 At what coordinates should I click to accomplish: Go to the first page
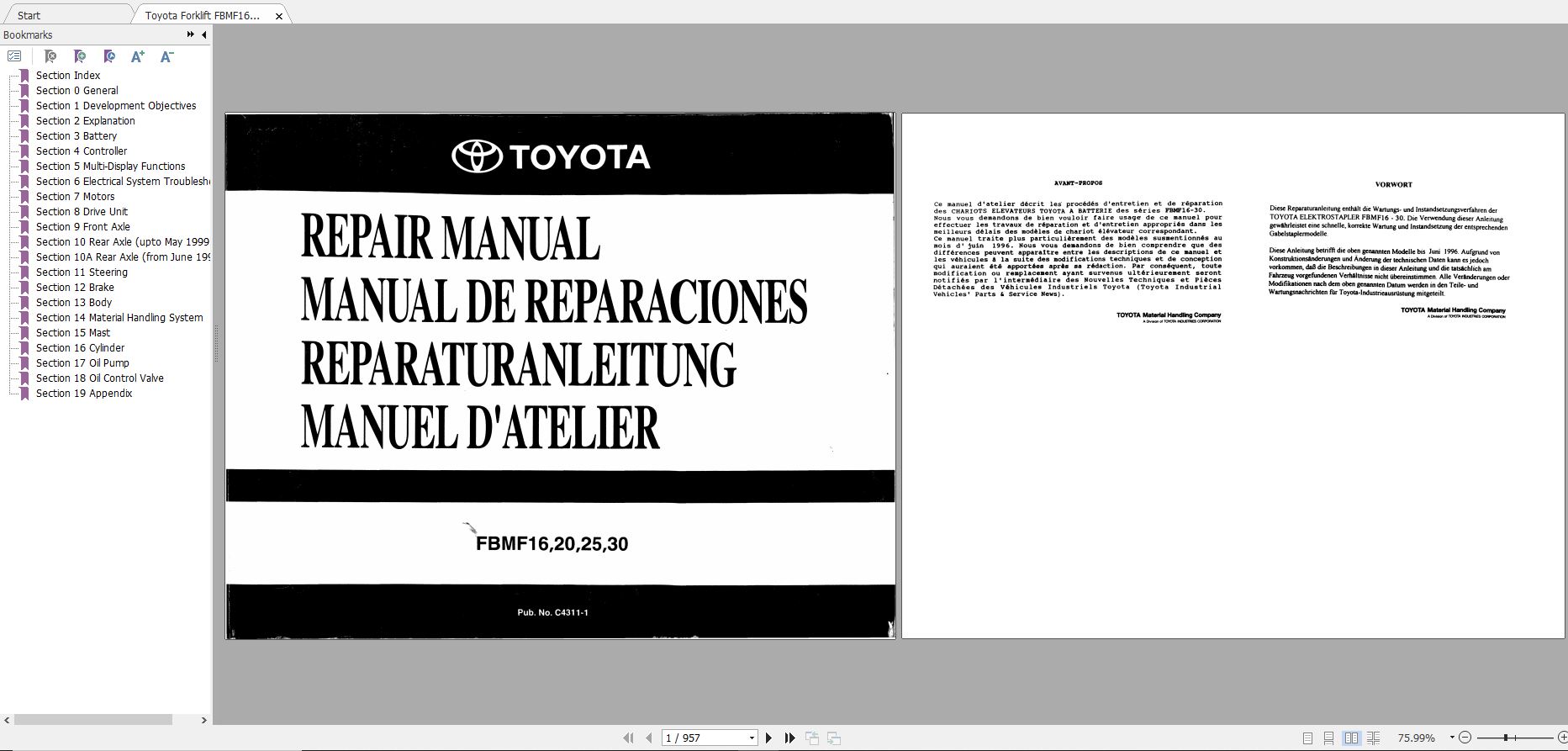[628, 738]
